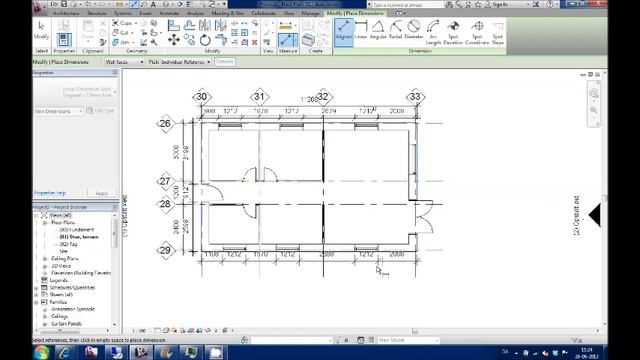Select the Spot Coordinate tool
The image size is (640, 360).
tap(477, 33)
